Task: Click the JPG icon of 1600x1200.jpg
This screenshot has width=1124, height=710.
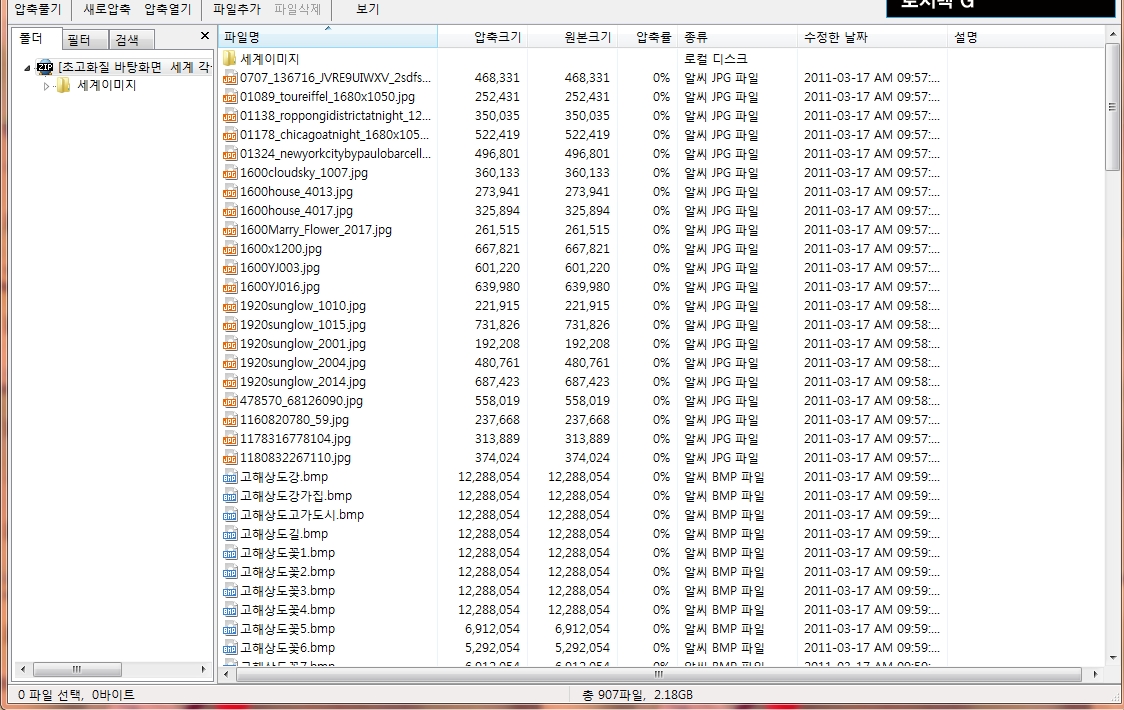Action: point(230,249)
